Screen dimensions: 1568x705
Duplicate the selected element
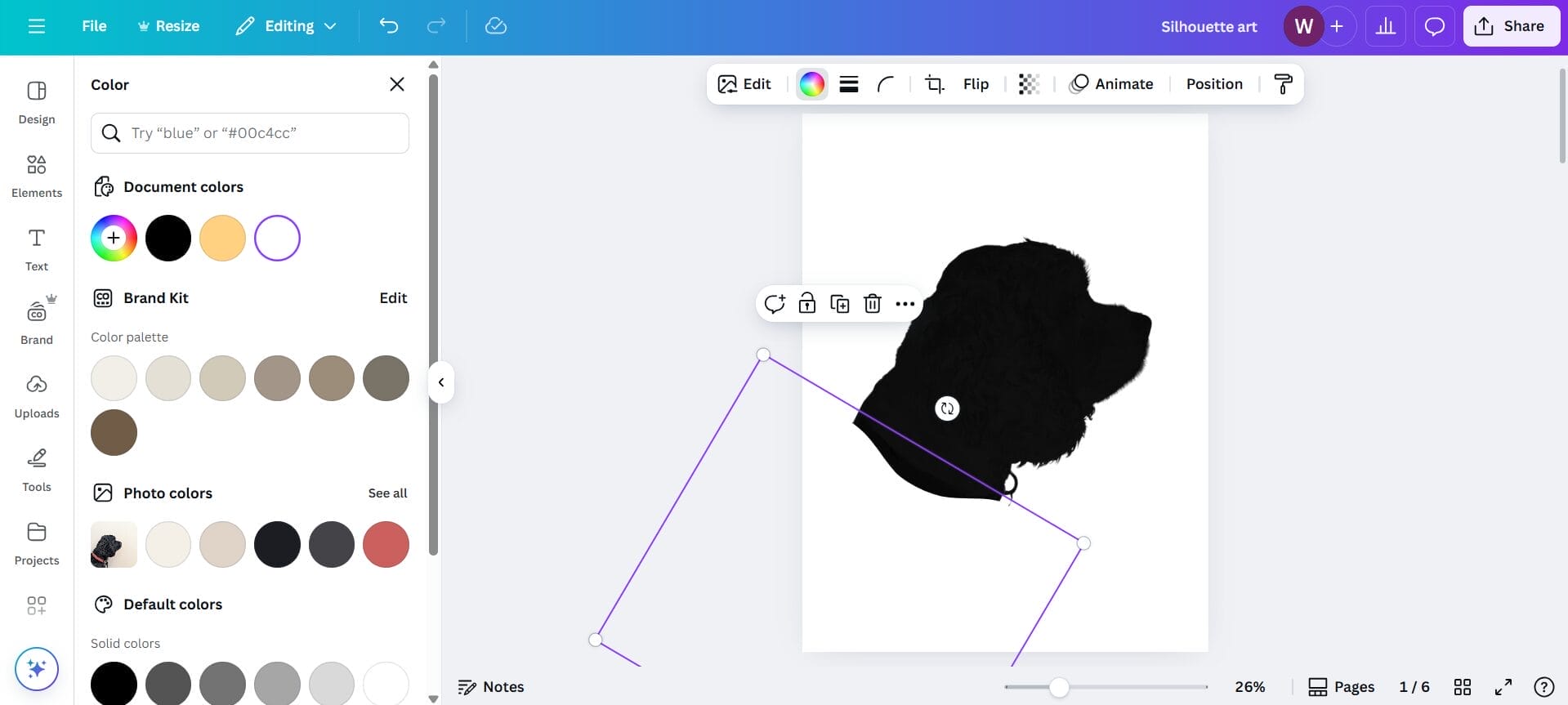(840, 304)
